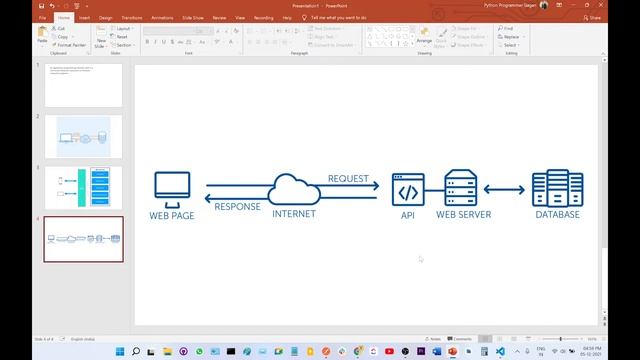Switch to the Slide Show tab

click(193, 18)
